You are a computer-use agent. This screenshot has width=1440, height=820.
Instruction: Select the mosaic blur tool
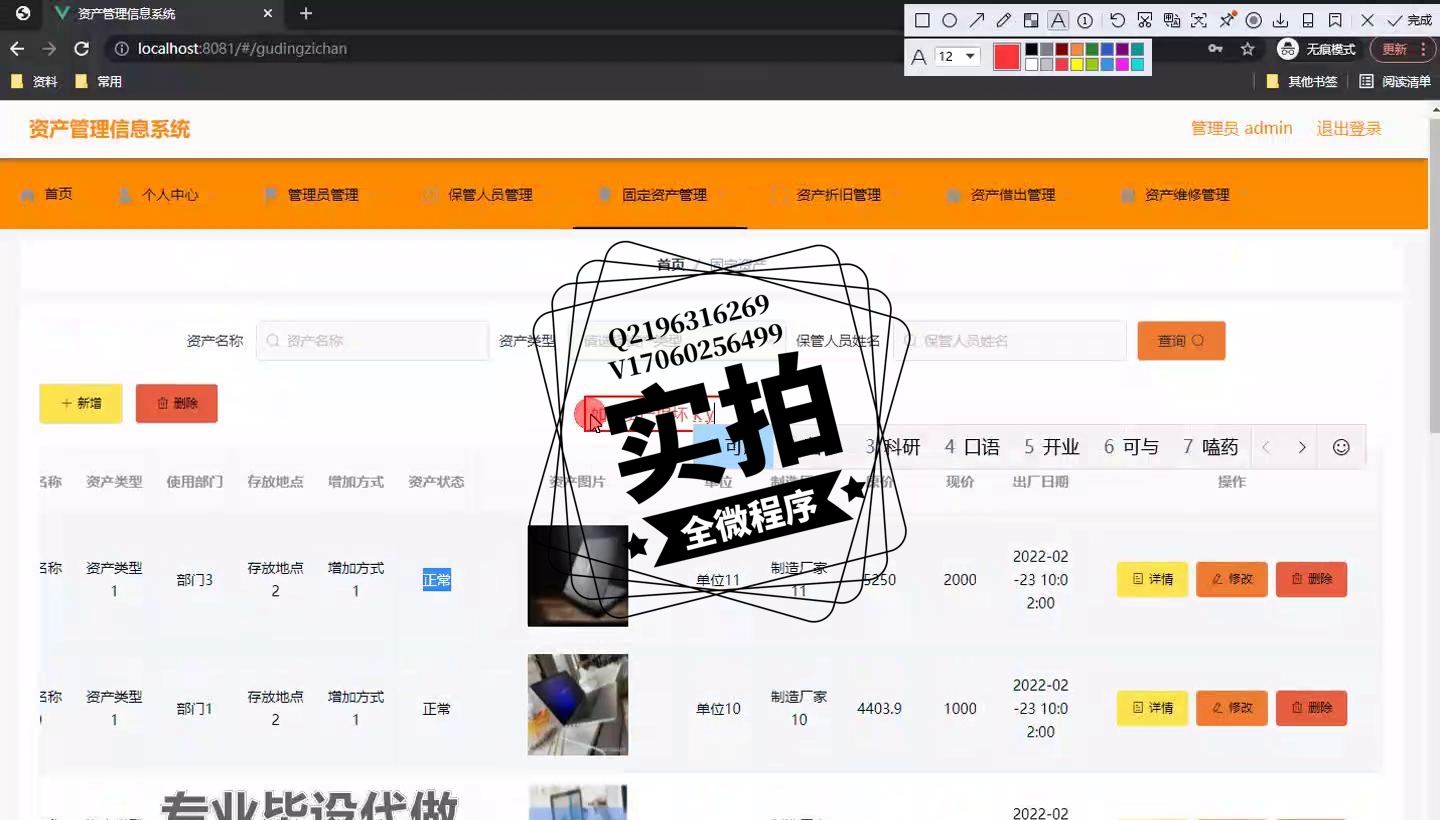click(1031, 20)
